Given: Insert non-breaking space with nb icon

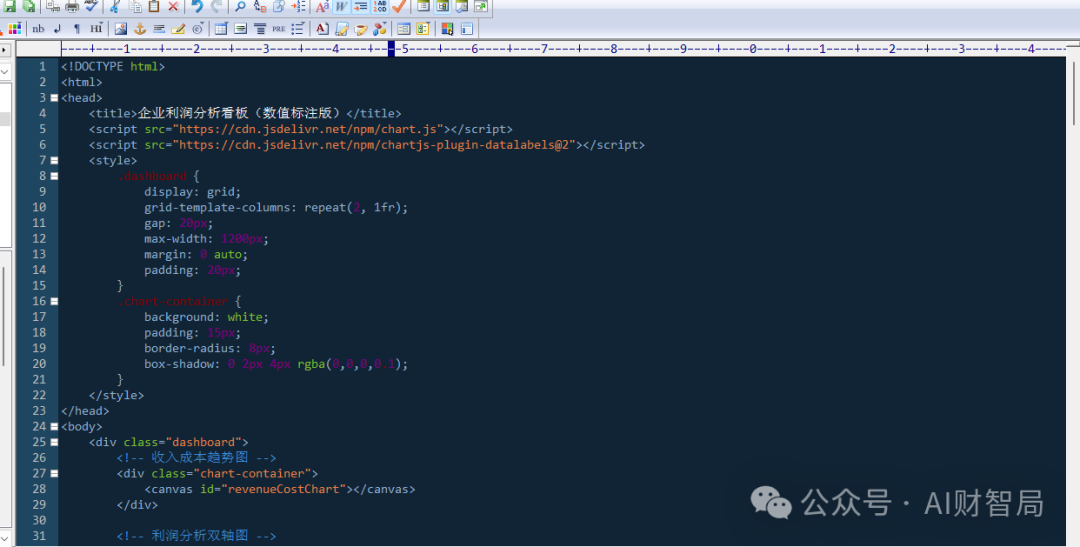Looking at the screenshot, I should (38, 29).
